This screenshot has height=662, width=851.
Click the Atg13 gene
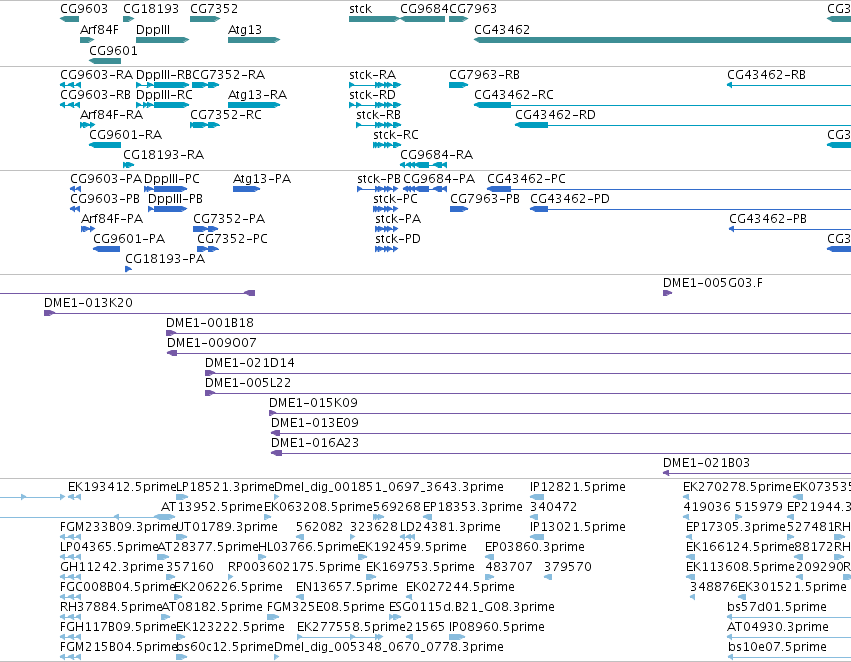click(x=253, y=40)
